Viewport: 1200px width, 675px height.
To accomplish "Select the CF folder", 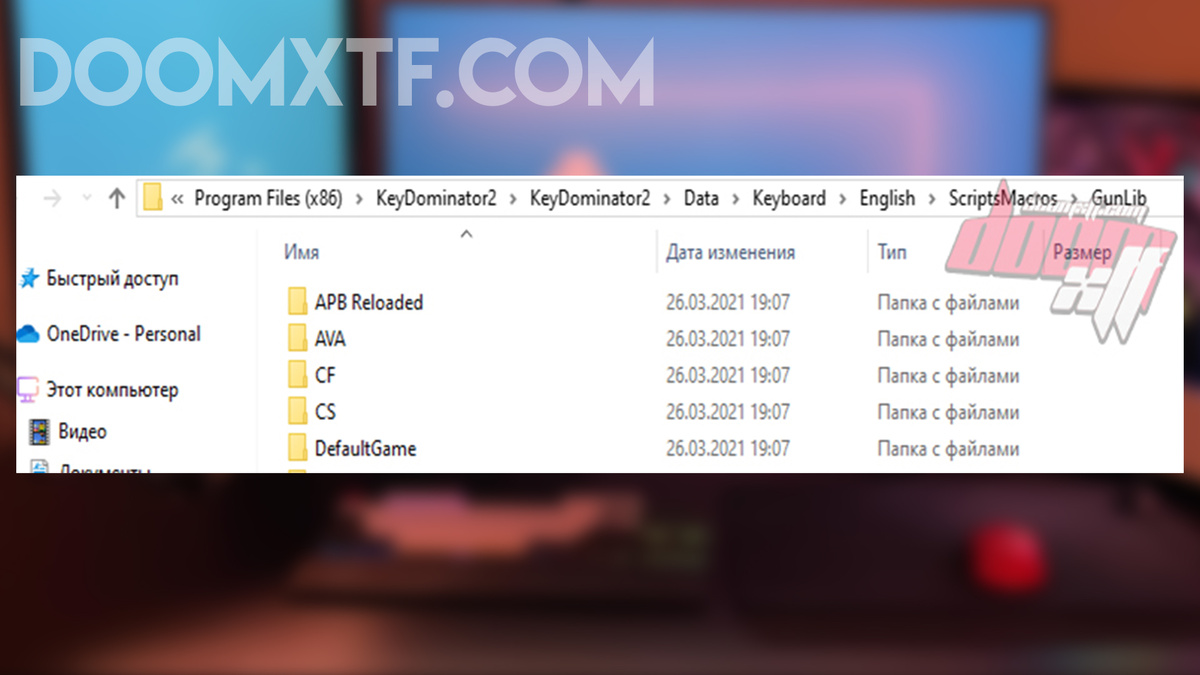I will [x=325, y=376].
